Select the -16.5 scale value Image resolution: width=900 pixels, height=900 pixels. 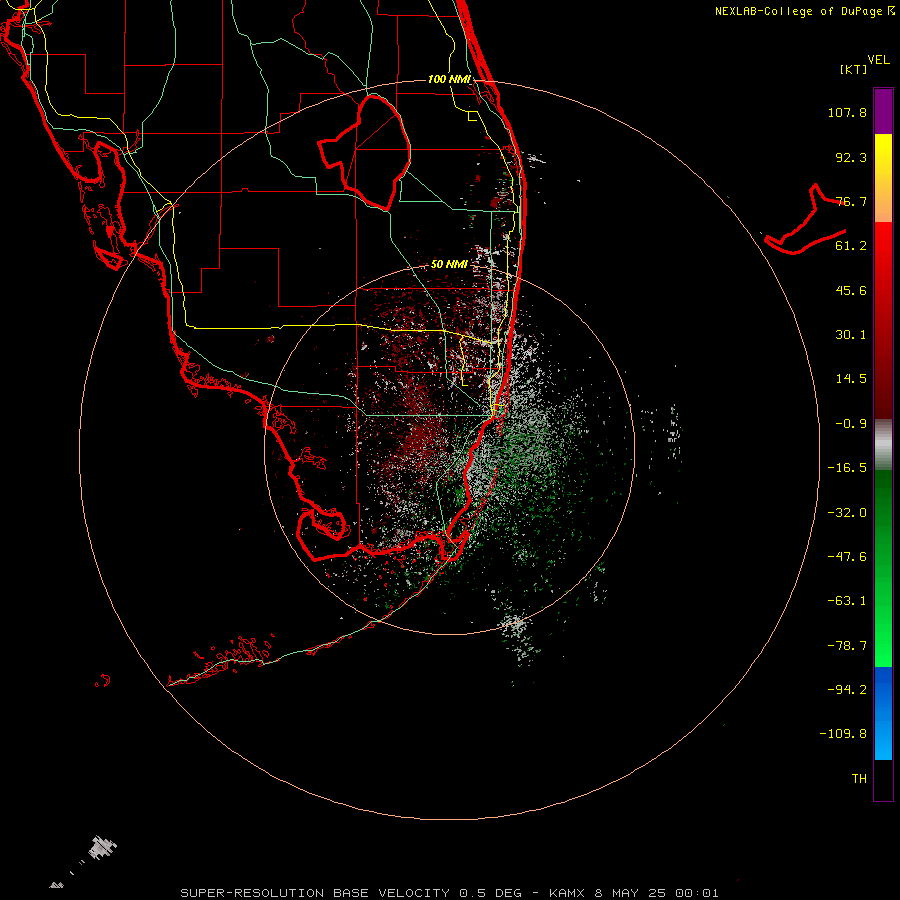tap(847, 468)
